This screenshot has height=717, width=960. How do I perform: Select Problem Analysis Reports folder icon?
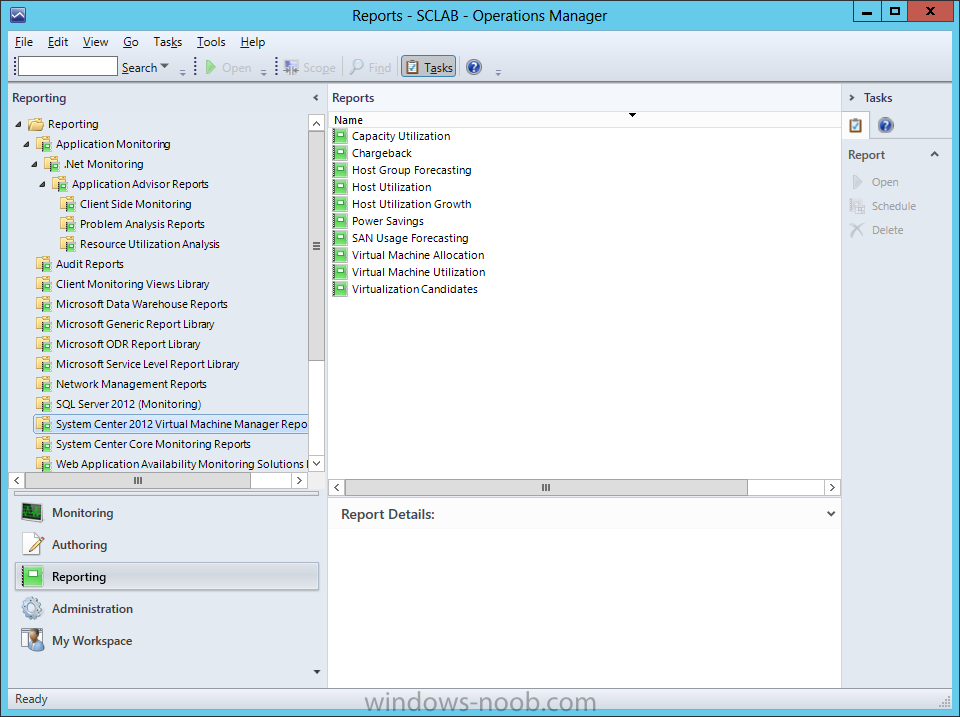coord(68,224)
